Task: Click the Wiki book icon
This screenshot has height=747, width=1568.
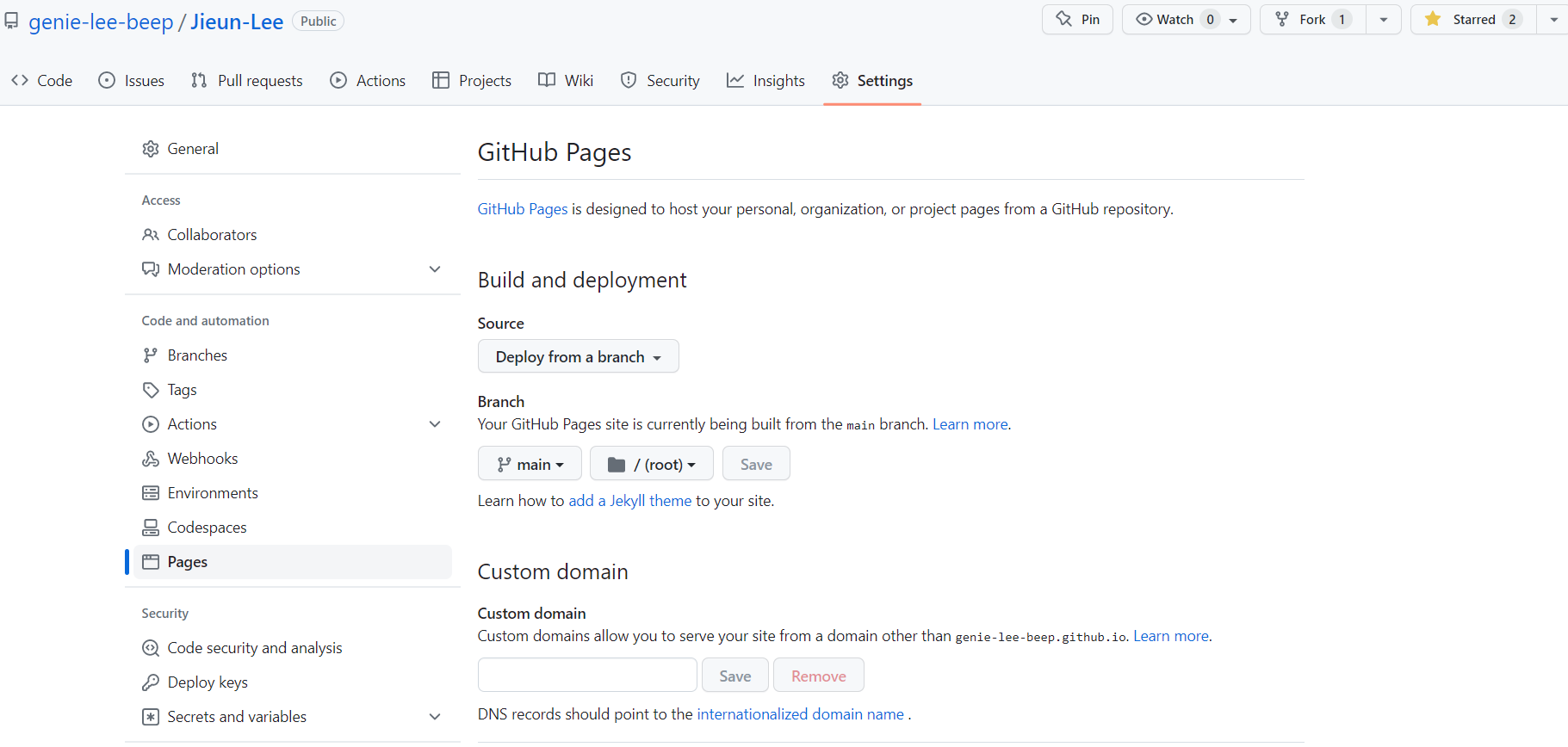Action: pos(547,80)
